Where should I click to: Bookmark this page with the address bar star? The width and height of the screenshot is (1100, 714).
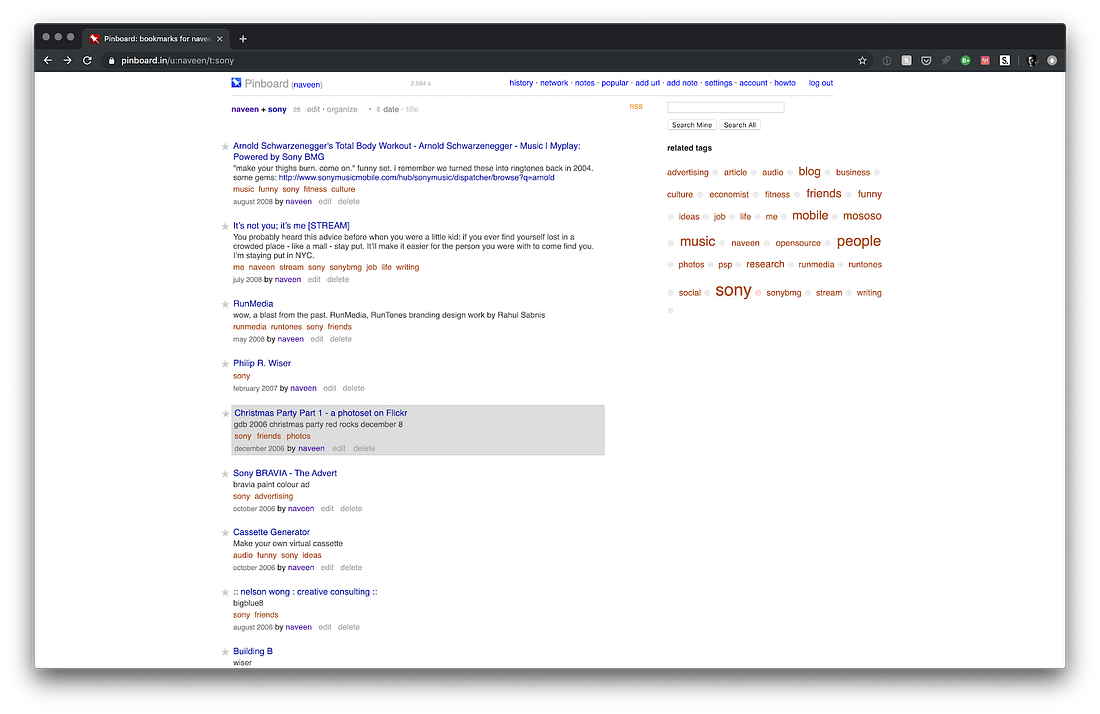pos(862,60)
